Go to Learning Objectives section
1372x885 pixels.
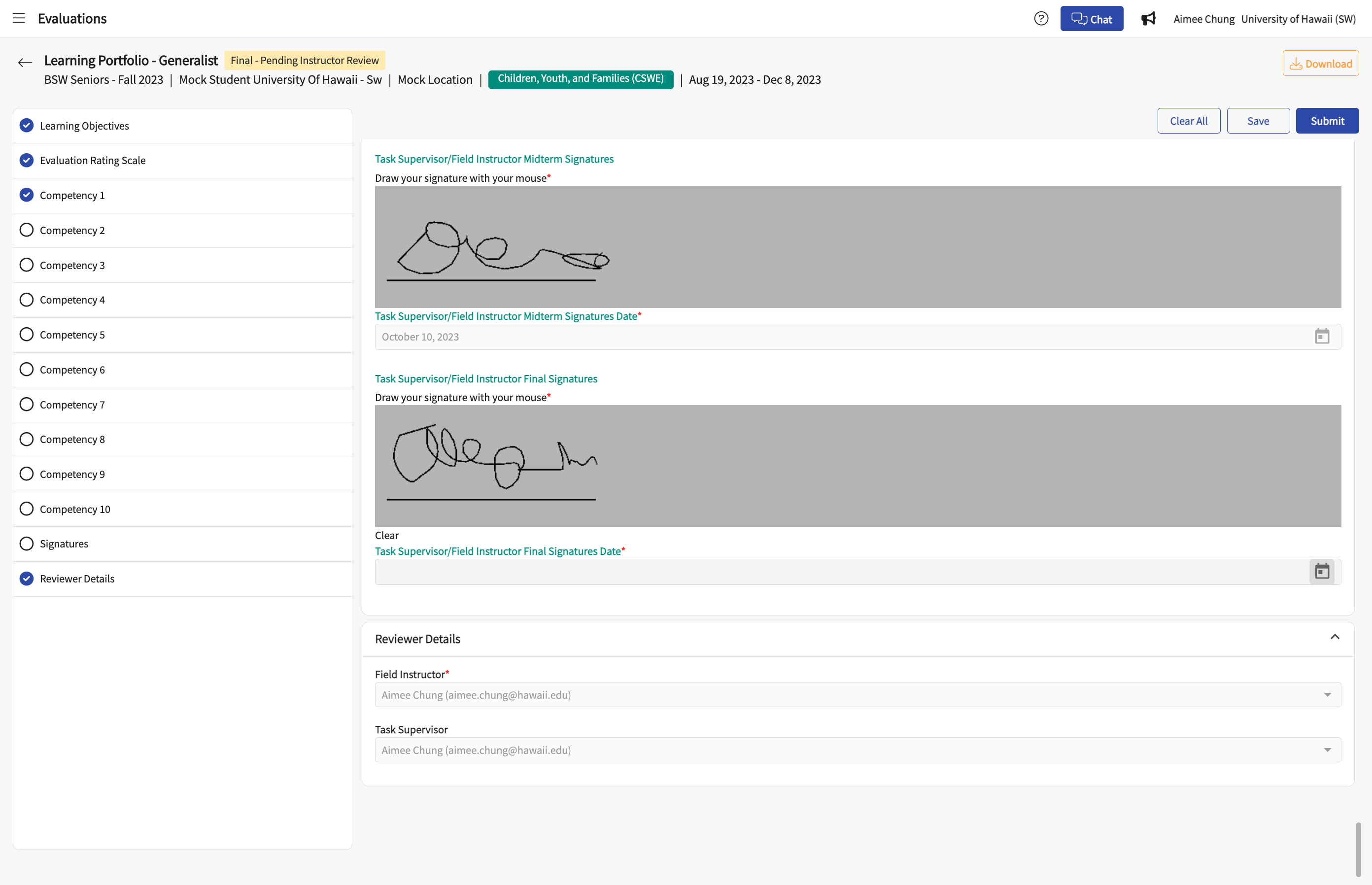(x=182, y=125)
